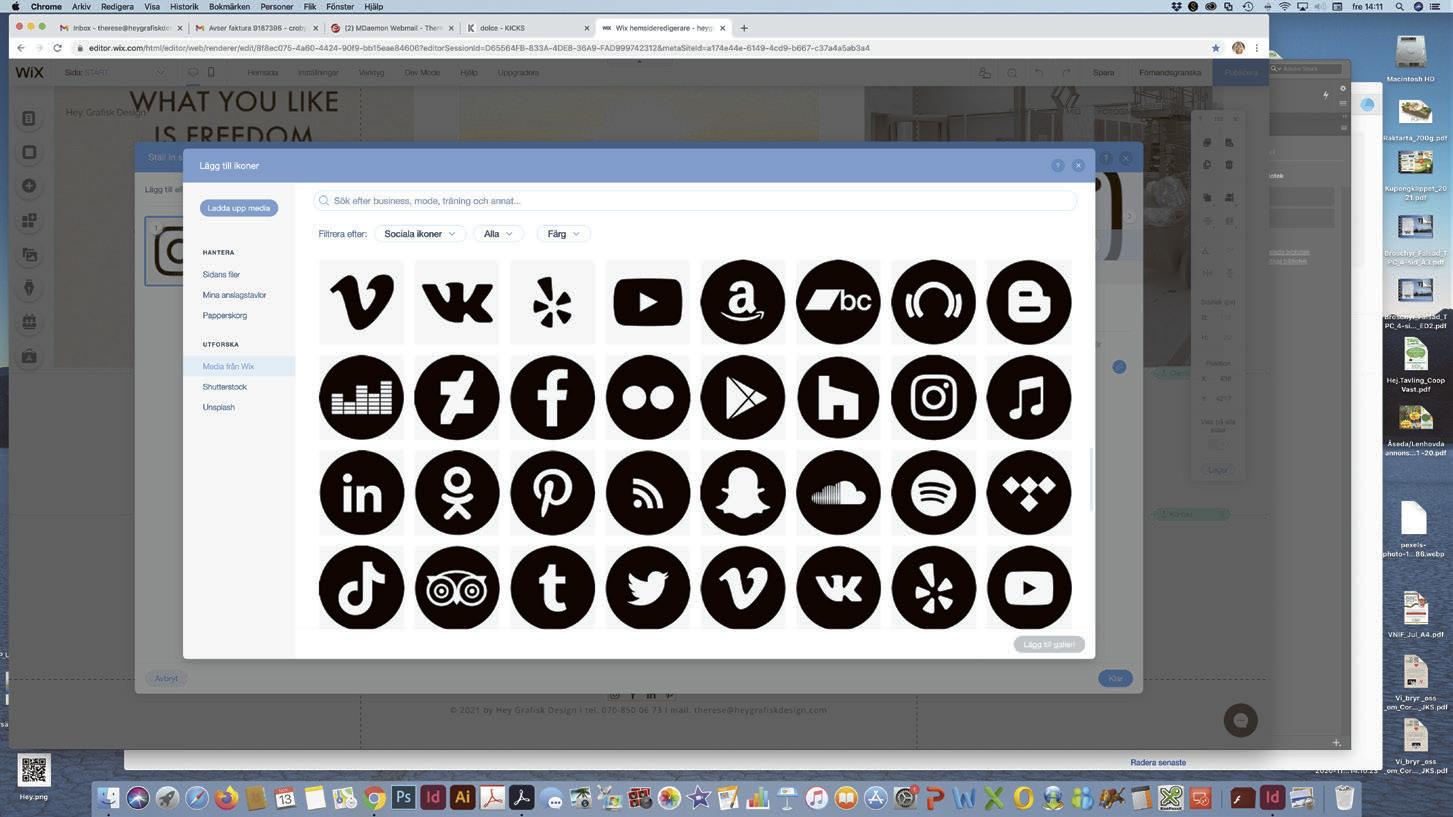Open help in Lägg till ikoner dialog
Viewport: 1453px width, 817px height.
pyautogui.click(x=1057, y=166)
